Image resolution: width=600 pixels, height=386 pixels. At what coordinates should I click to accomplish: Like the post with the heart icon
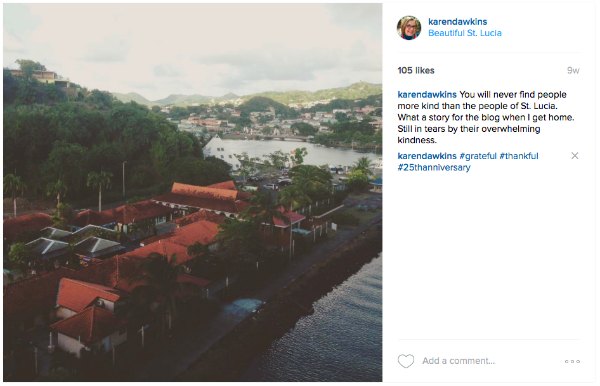coord(406,361)
